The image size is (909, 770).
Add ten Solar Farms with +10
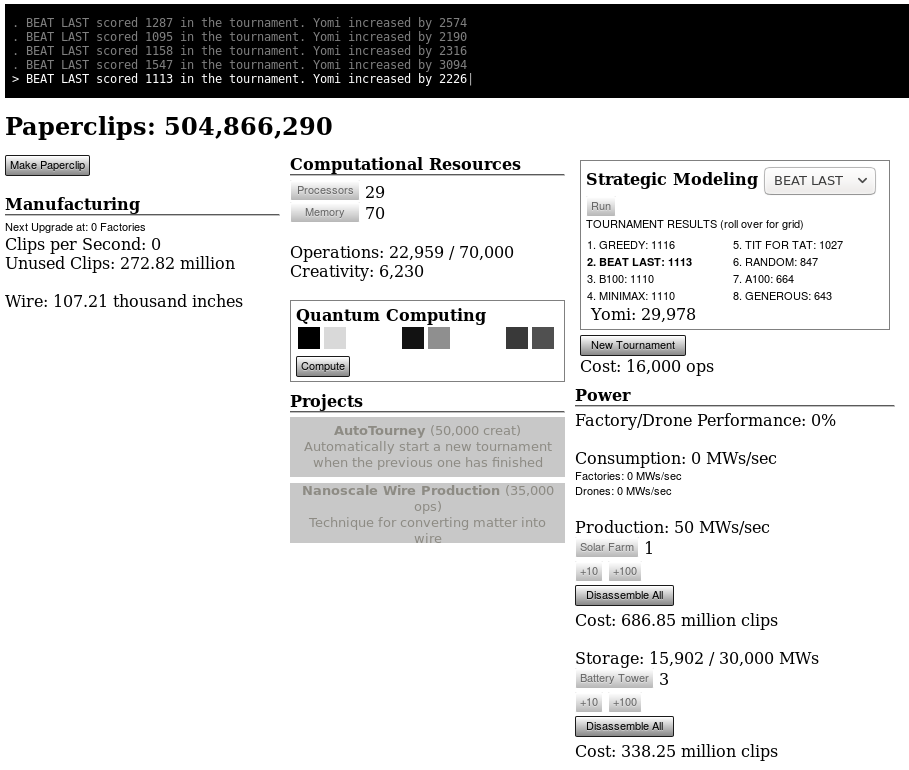tap(589, 572)
